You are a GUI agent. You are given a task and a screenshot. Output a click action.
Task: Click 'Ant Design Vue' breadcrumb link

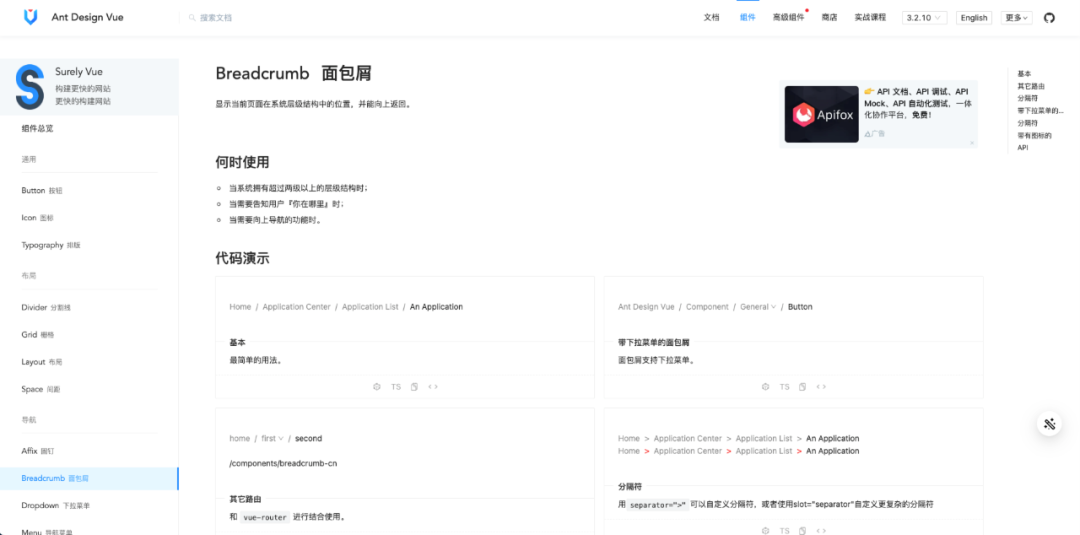click(x=646, y=306)
